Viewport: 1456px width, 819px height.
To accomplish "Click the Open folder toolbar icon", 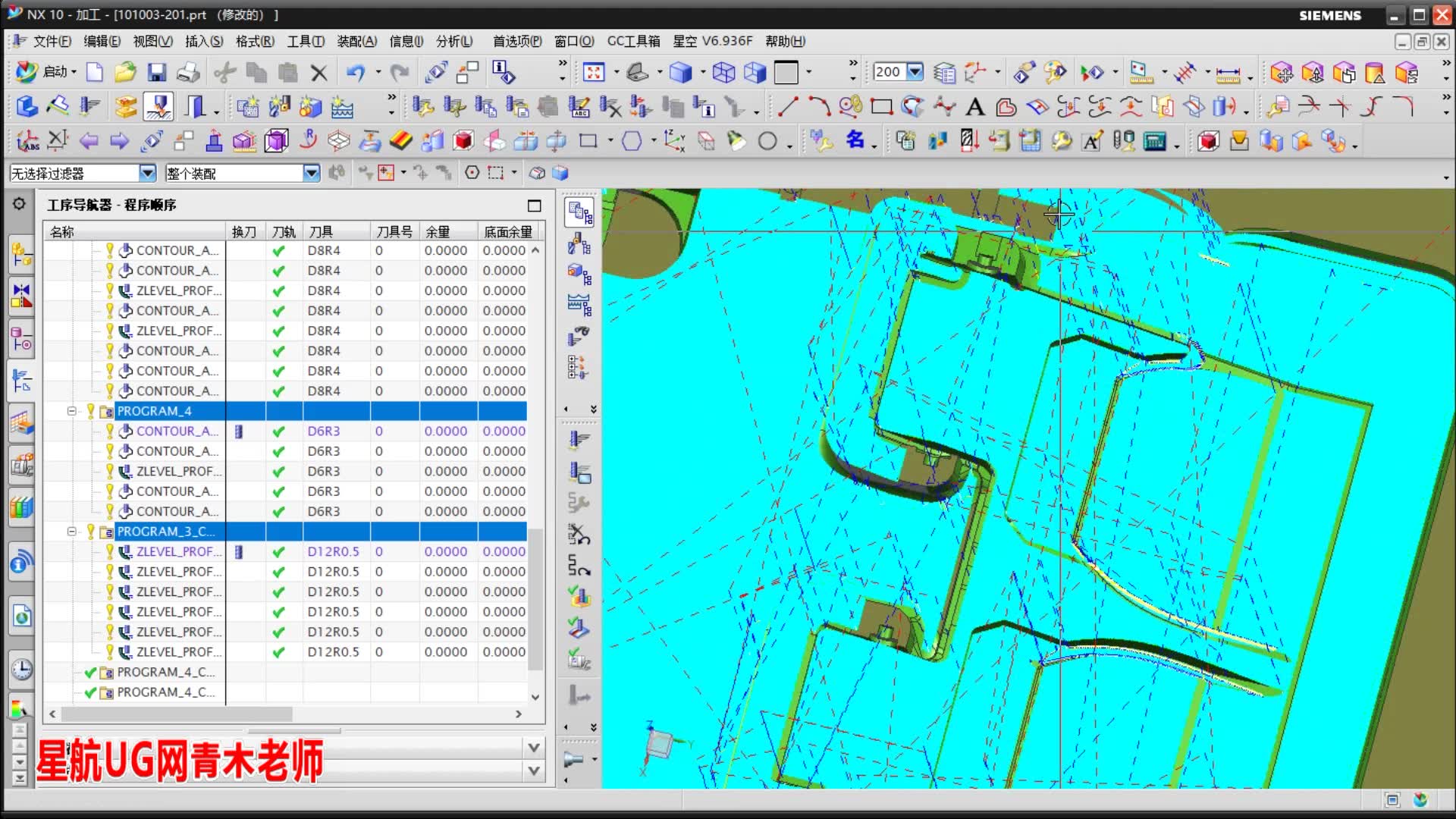I will pos(125,73).
